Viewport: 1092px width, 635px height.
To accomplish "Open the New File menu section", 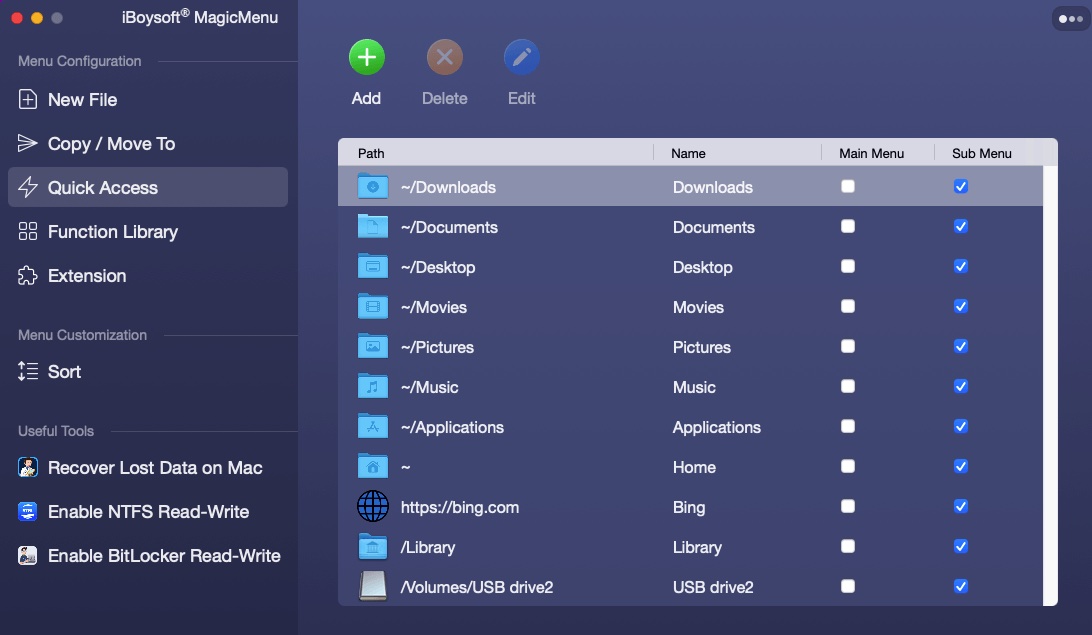I will pos(82,100).
